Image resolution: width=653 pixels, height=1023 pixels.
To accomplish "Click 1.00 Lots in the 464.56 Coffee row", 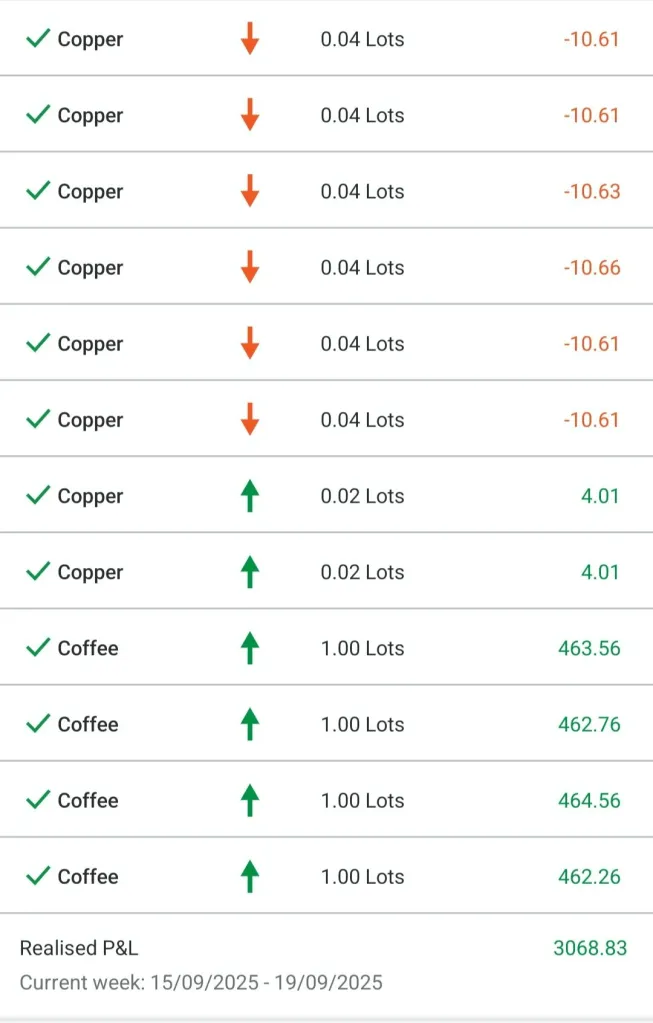I will click(x=362, y=800).
